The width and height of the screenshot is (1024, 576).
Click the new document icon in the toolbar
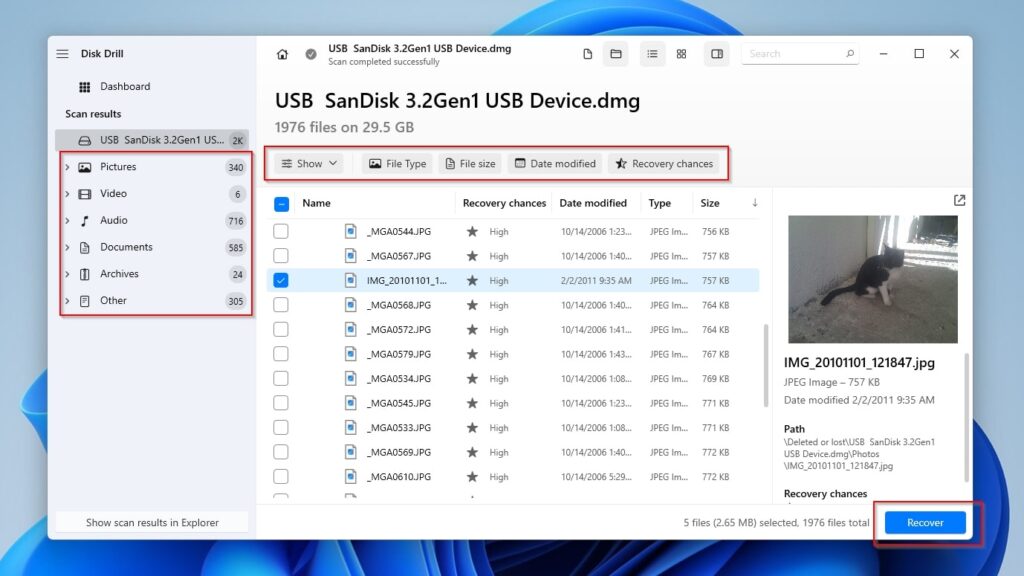[587, 54]
